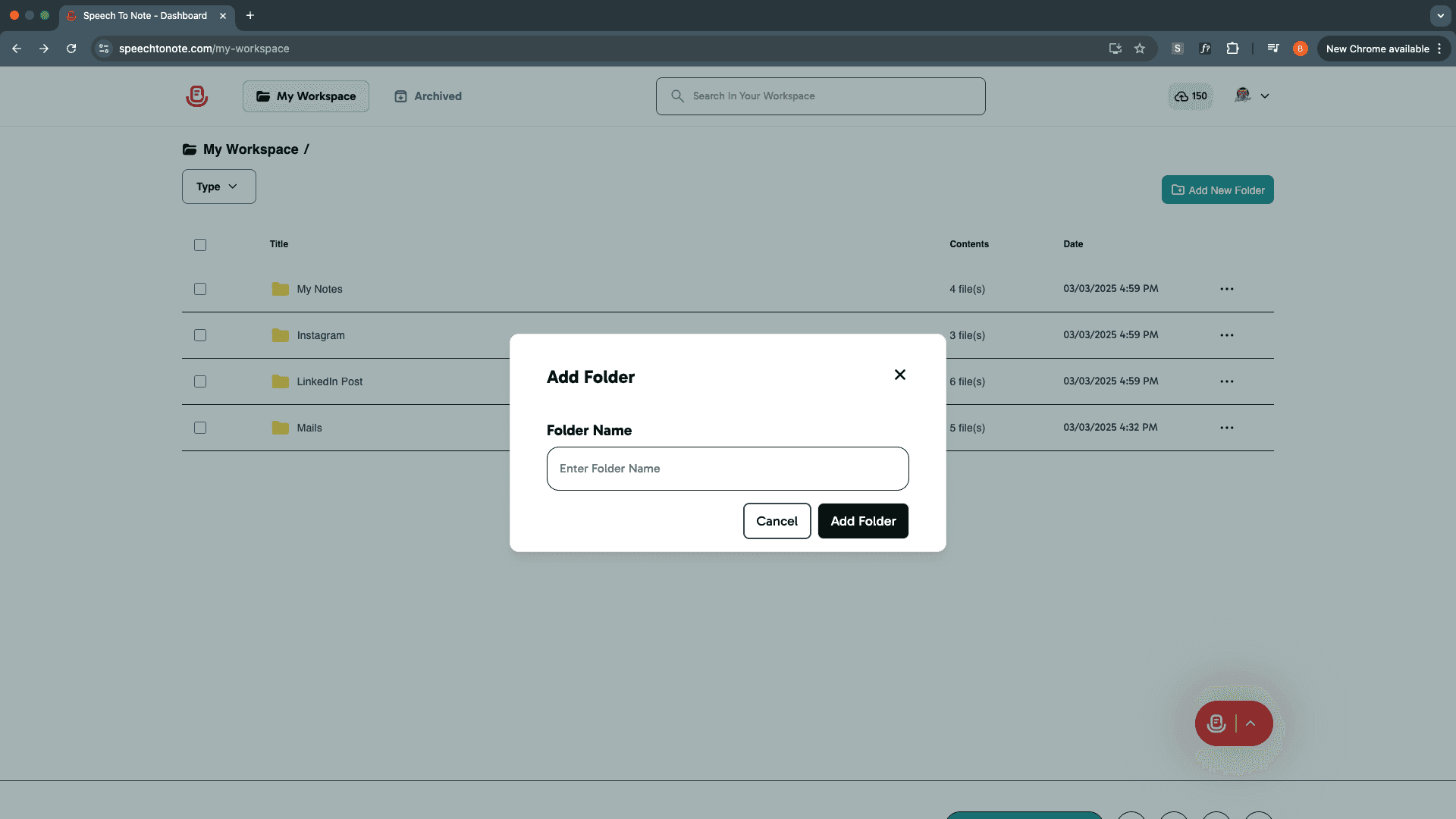This screenshot has height=819, width=1456.
Task: Tick the LinkedIn Post folder checkbox
Action: point(200,381)
